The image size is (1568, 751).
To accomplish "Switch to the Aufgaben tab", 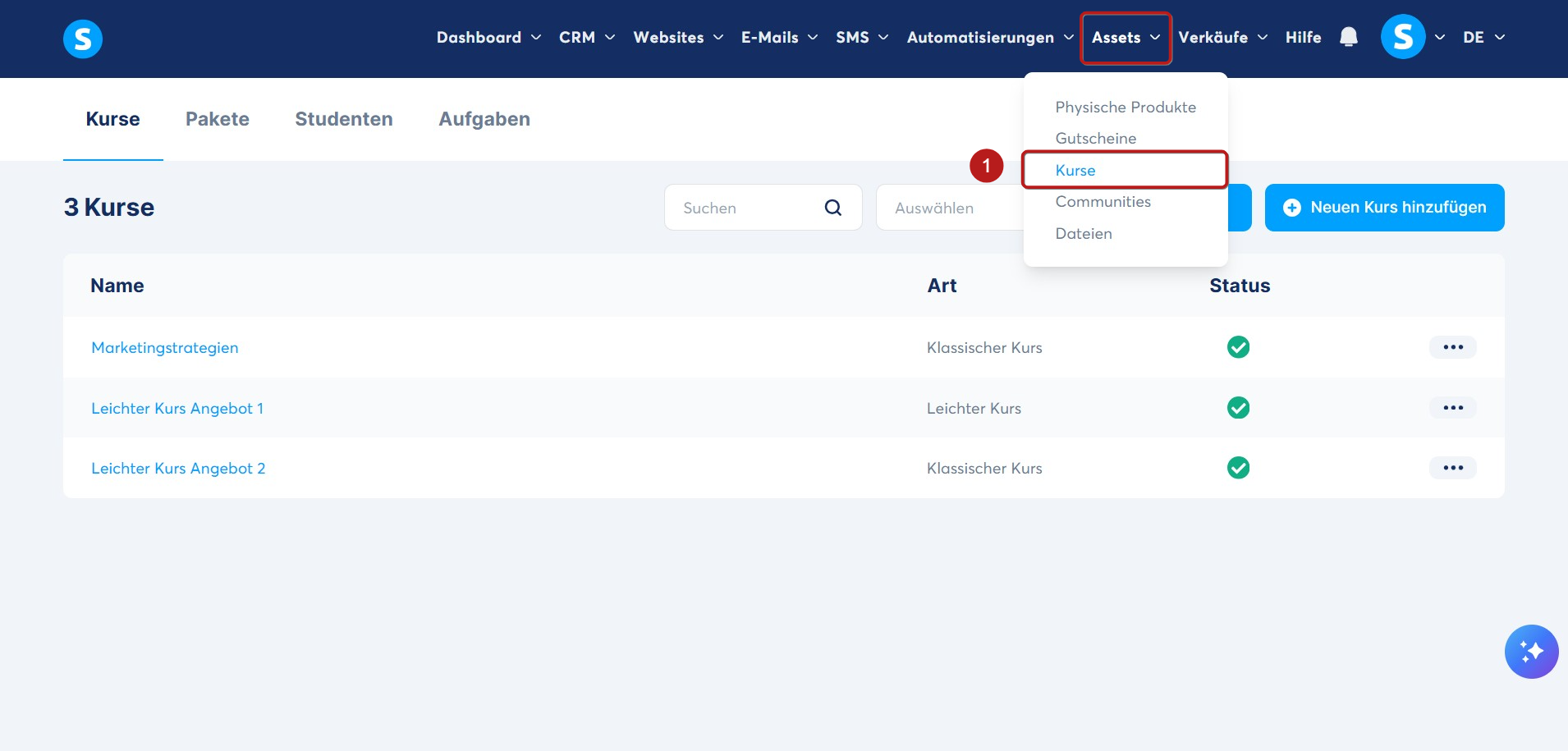I will (484, 119).
